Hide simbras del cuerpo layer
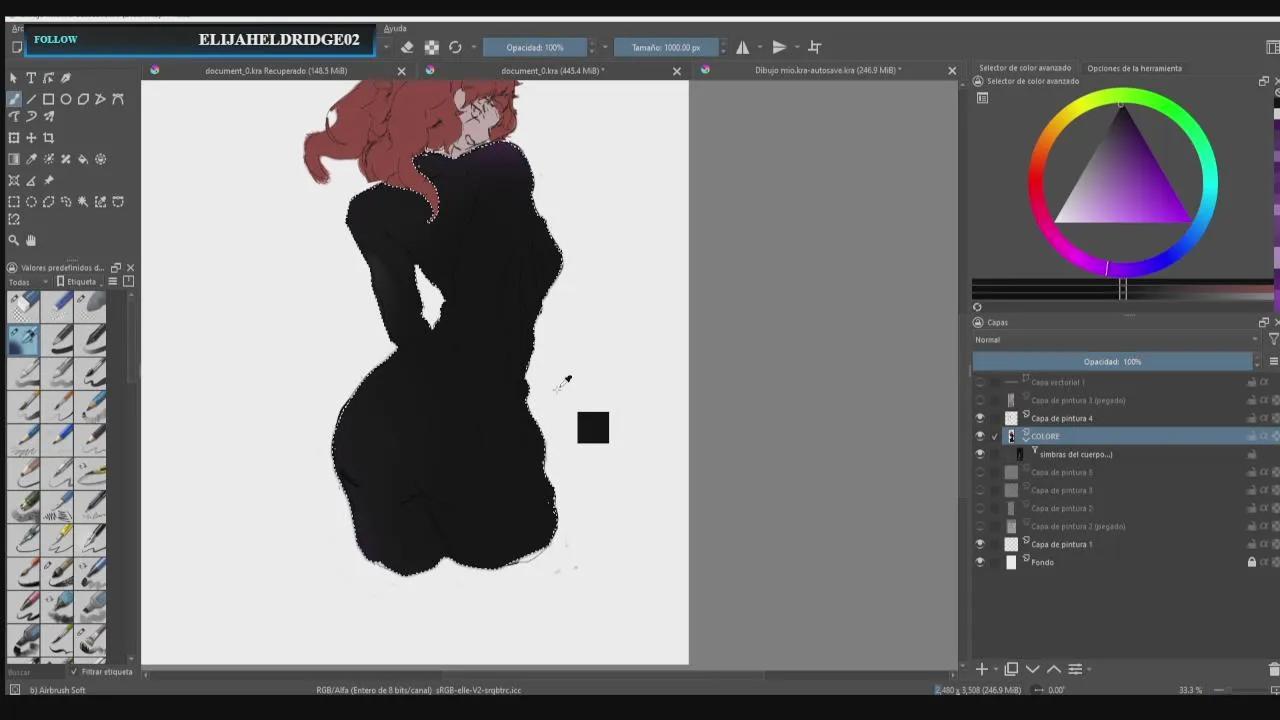1280x720 pixels. (x=980, y=454)
